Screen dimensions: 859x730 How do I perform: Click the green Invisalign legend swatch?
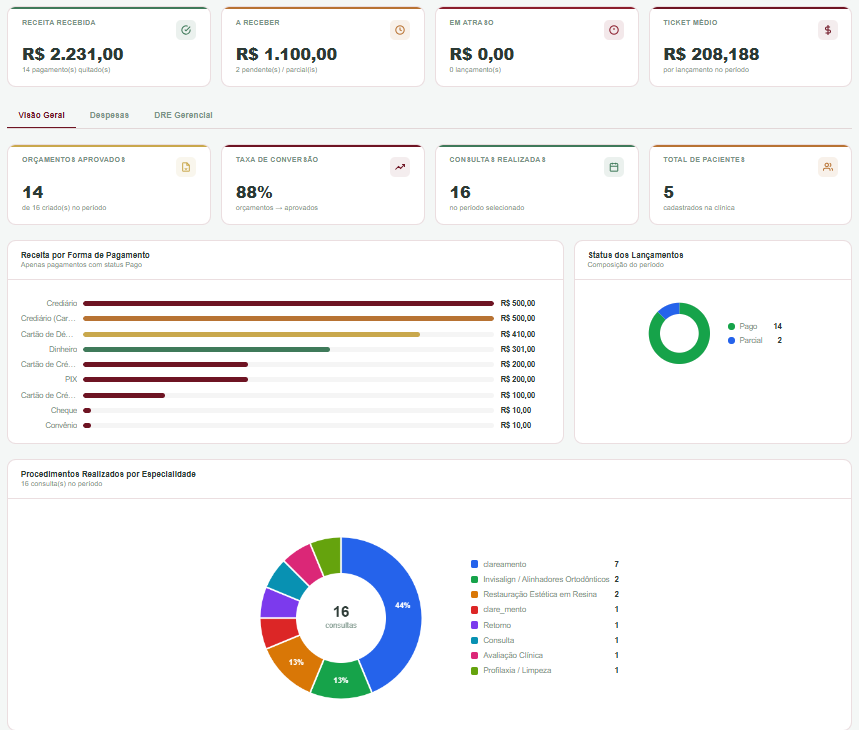tap(474, 579)
